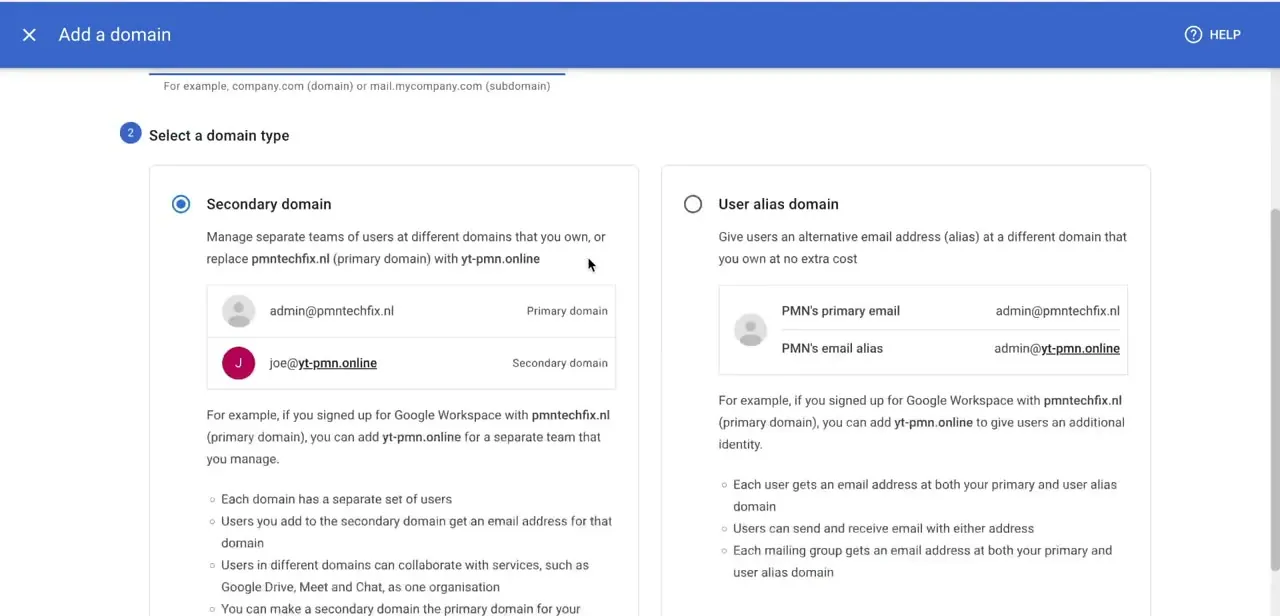Click the 'Each mailing group gets an email address' bullet
The height and width of the screenshot is (616, 1280).
922,561
